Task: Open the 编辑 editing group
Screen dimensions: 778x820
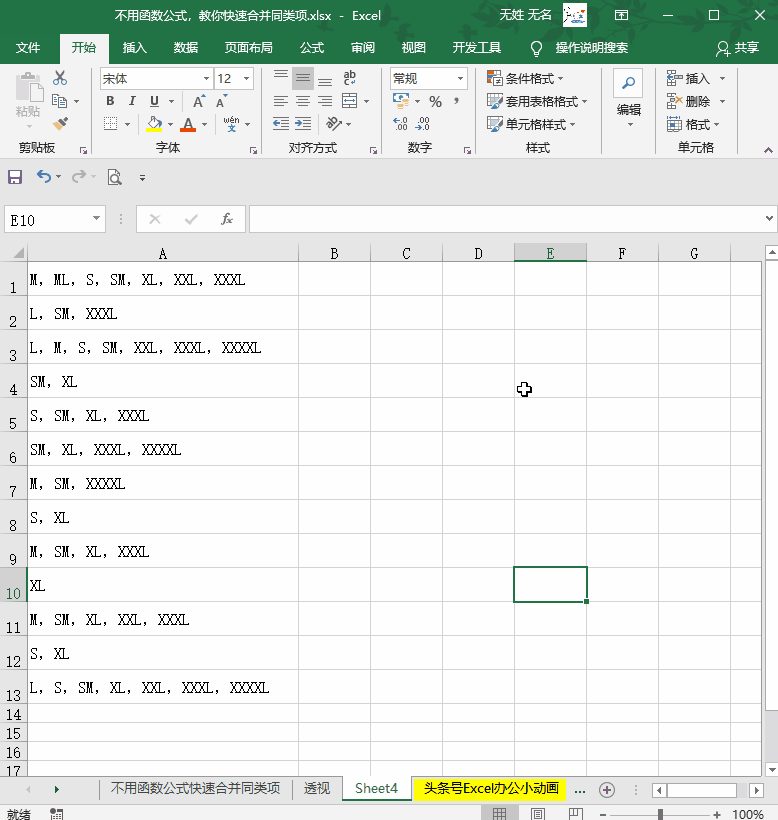Action: pos(628,100)
